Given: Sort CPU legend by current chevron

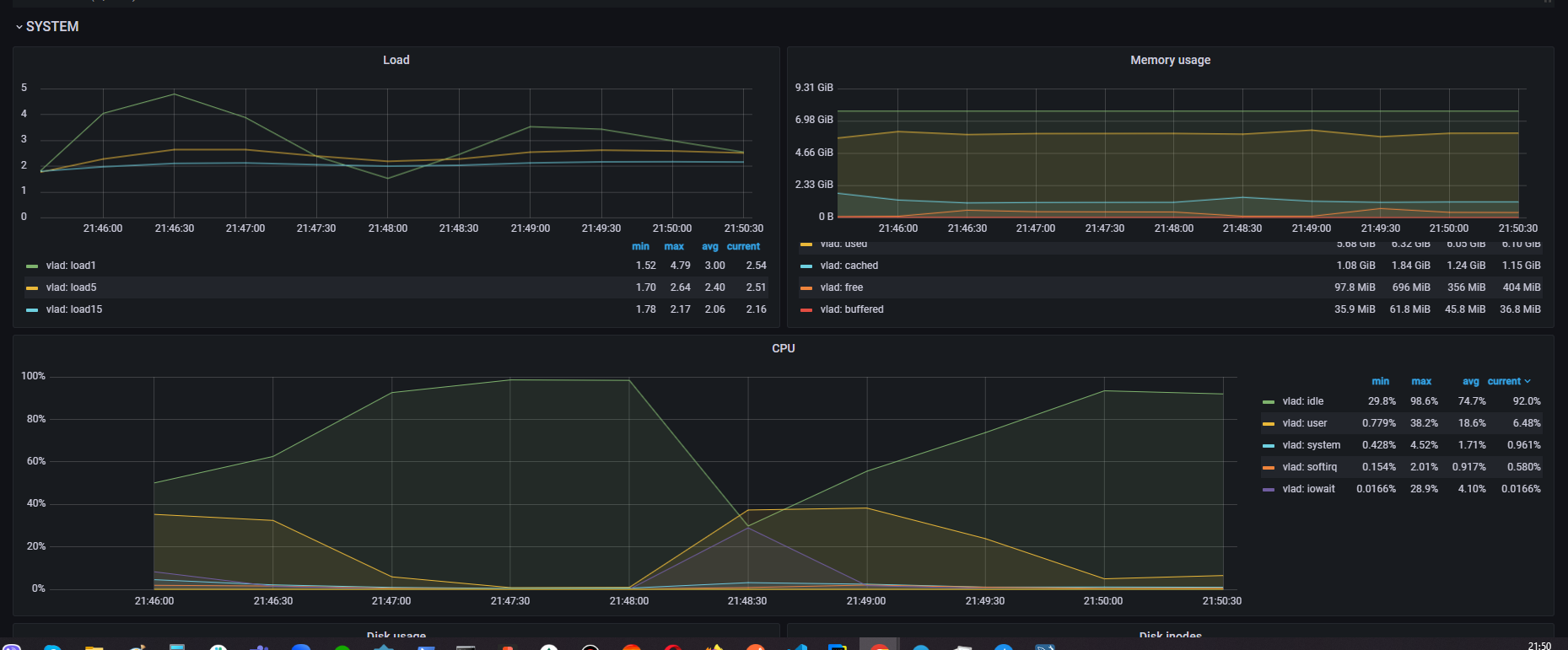Looking at the screenshot, I should click(1527, 381).
